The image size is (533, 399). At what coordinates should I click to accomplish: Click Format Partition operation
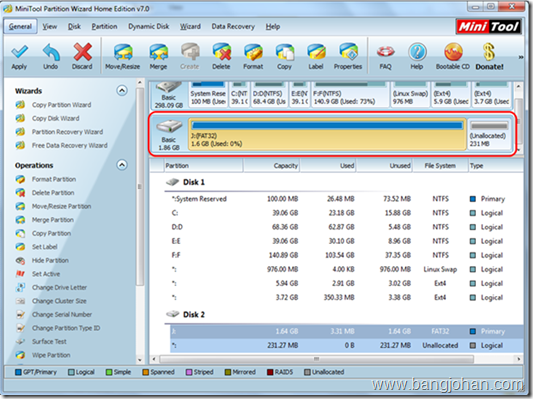point(54,179)
